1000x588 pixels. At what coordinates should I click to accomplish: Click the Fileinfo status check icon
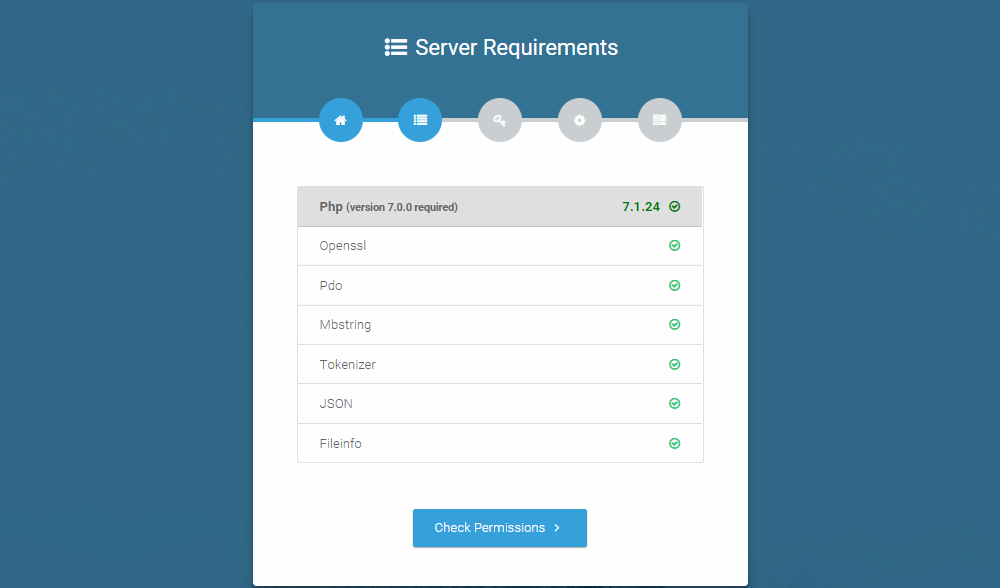675,443
